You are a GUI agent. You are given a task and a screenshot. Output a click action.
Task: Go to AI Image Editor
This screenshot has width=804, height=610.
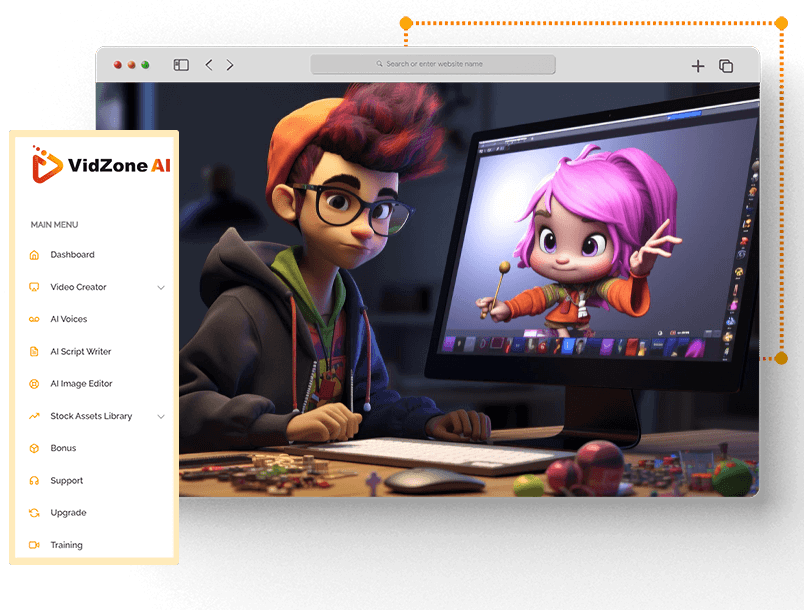point(81,383)
